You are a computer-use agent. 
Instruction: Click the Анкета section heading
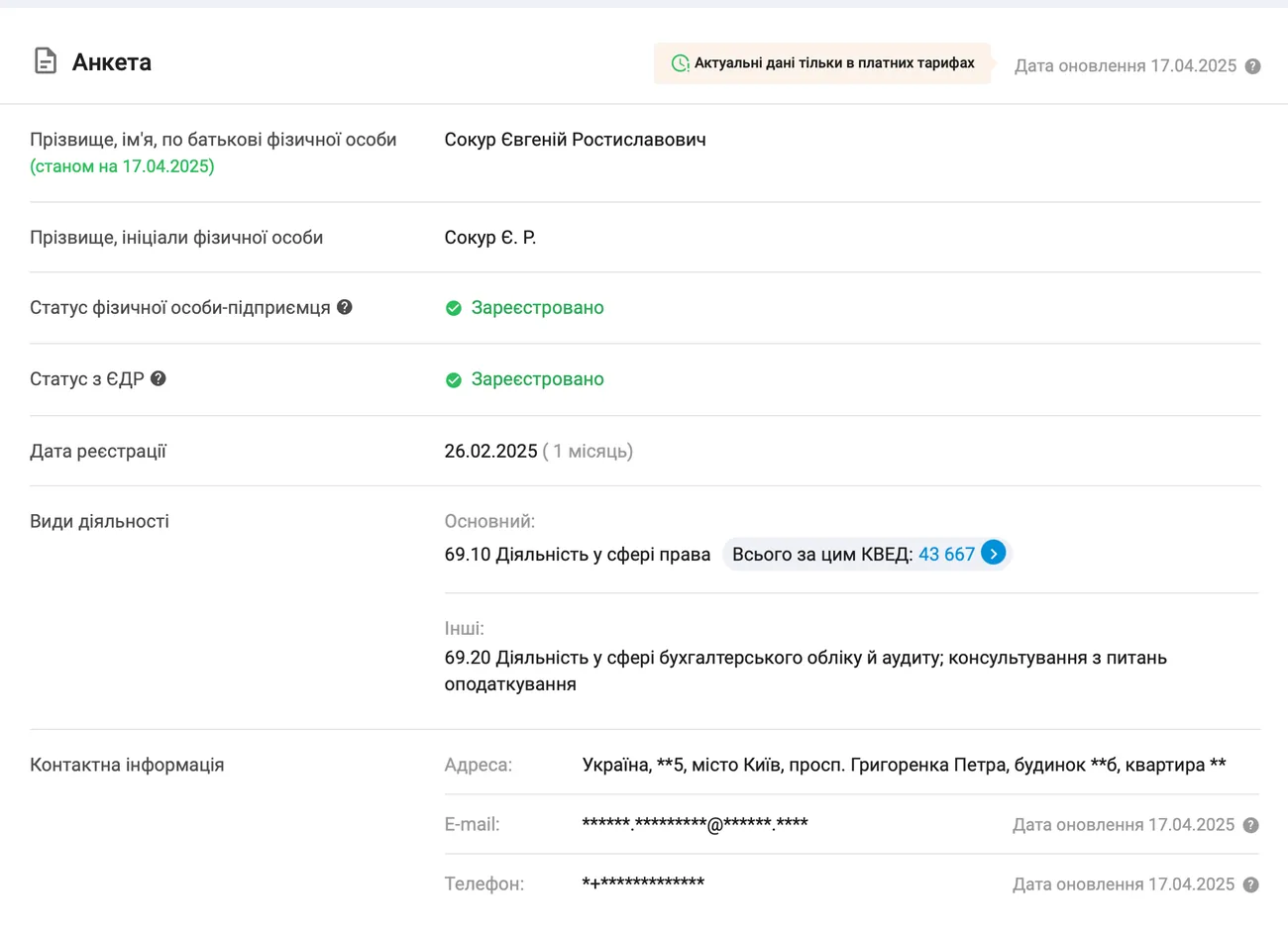click(112, 62)
